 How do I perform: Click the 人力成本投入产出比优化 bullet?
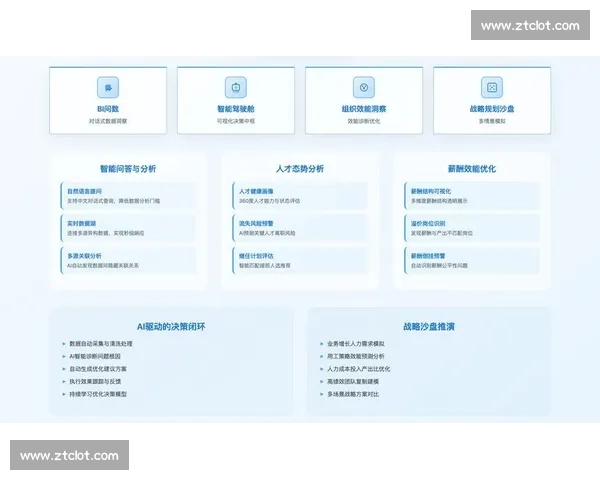tap(355, 369)
